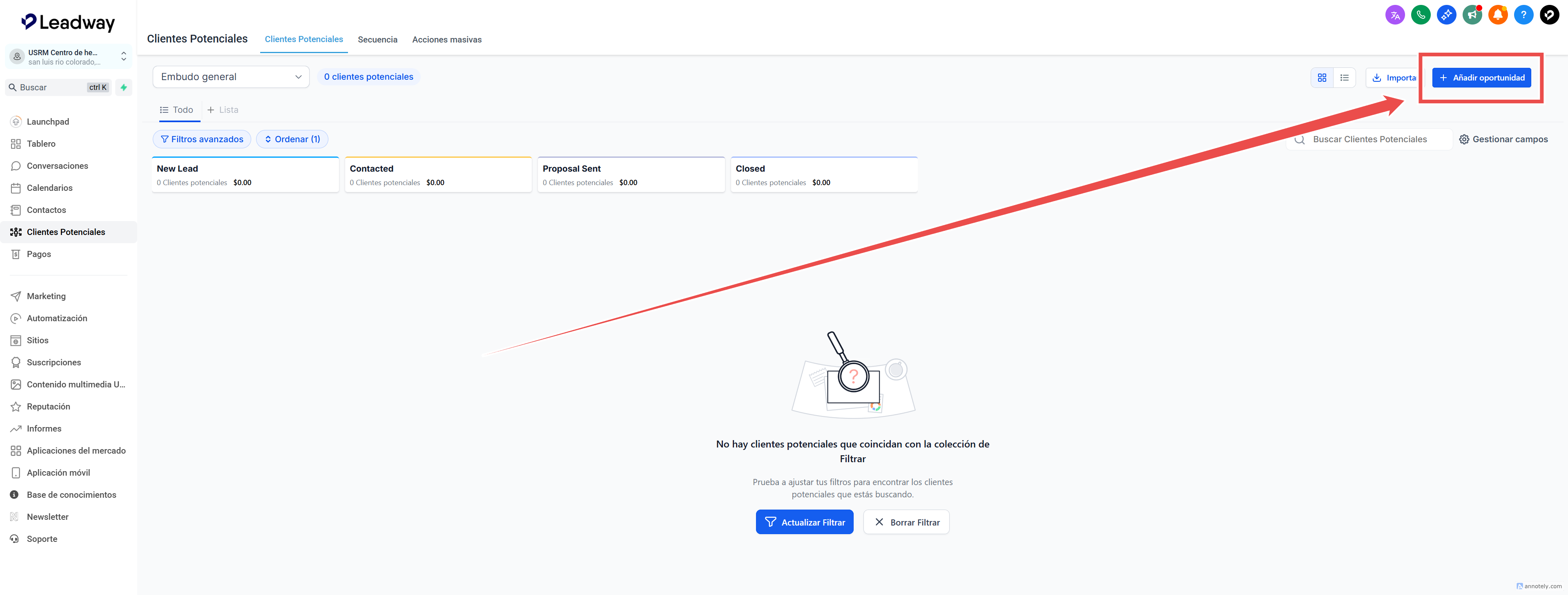Open the Acciones masivas tab
This screenshot has height=595, width=1568.
click(x=446, y=40)
